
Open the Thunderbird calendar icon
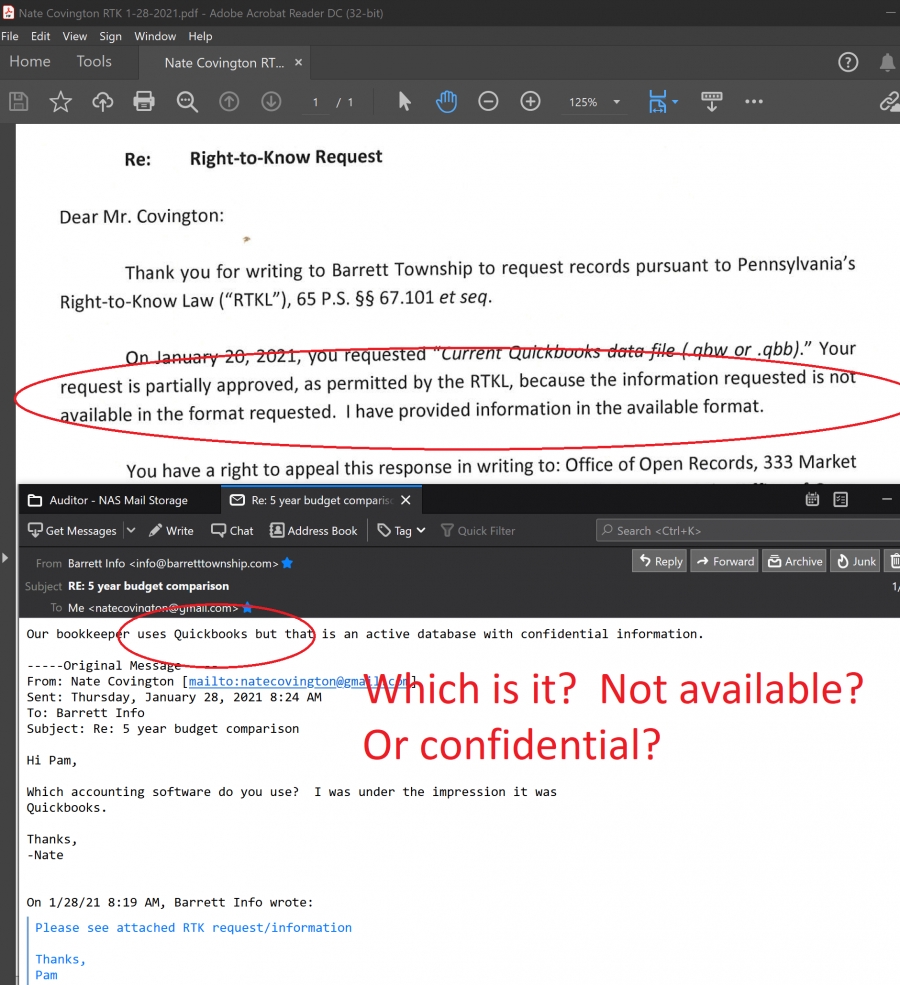tap(812, 499)
